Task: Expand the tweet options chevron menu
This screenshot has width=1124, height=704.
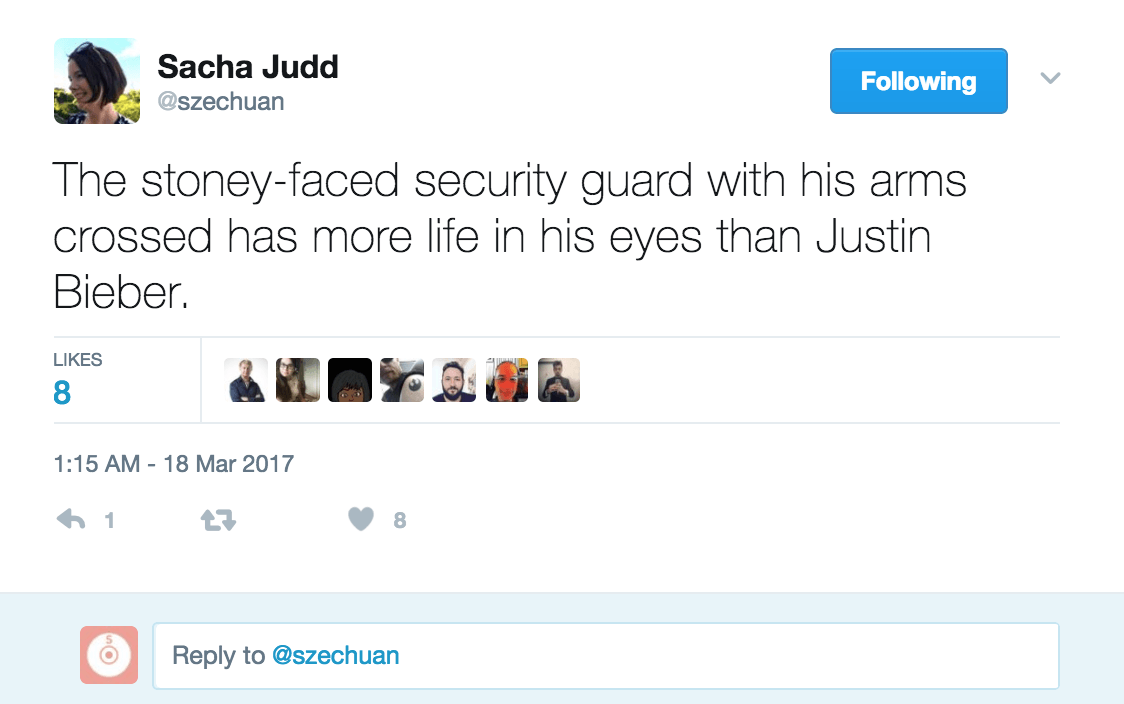Action: coord(1050,78)
